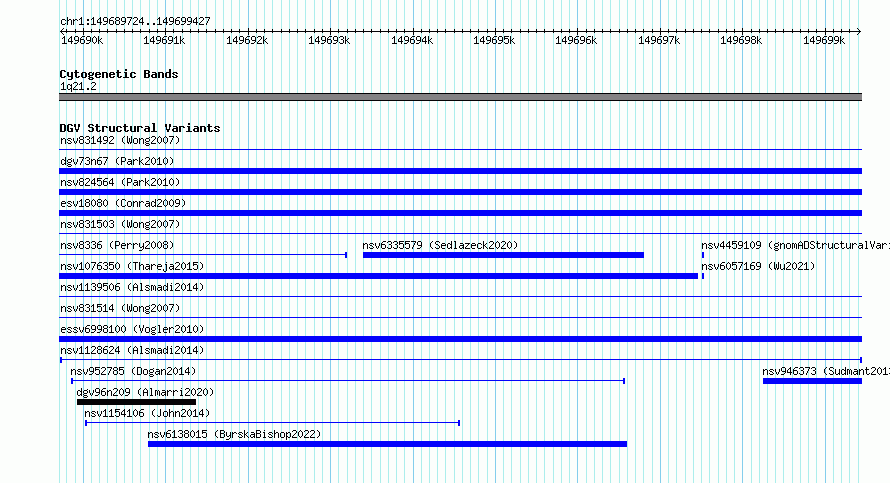
Task: Click the 149695k ruler tick label
Action: tap(494, 40)
